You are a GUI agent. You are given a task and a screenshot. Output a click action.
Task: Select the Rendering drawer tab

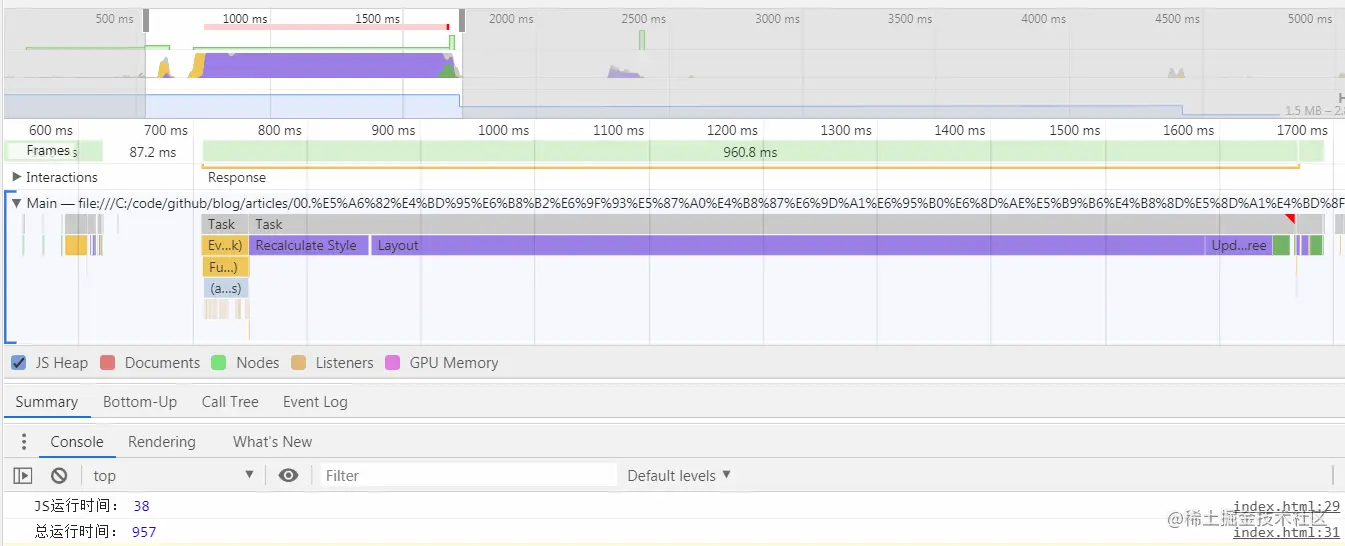coord(162,442)
